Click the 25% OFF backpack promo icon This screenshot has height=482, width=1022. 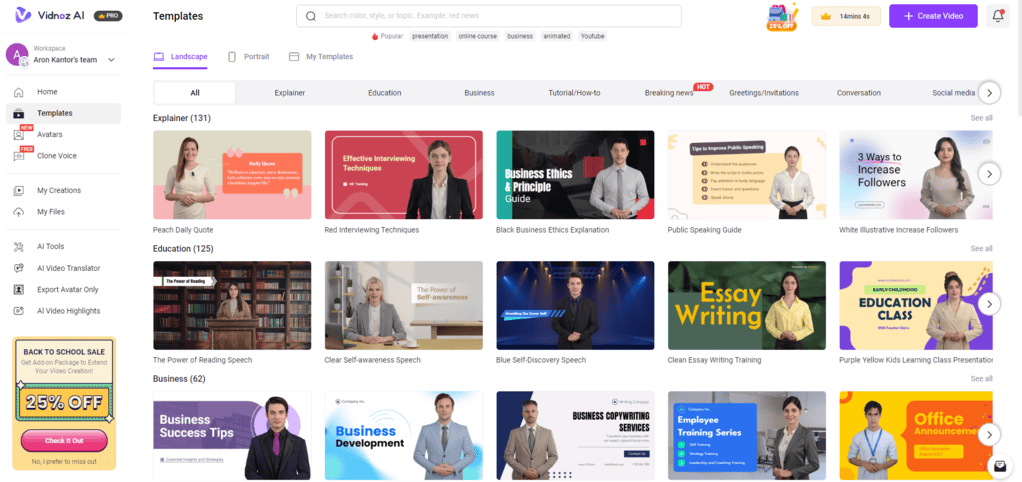pyautogui.click(x=782, y=16)
